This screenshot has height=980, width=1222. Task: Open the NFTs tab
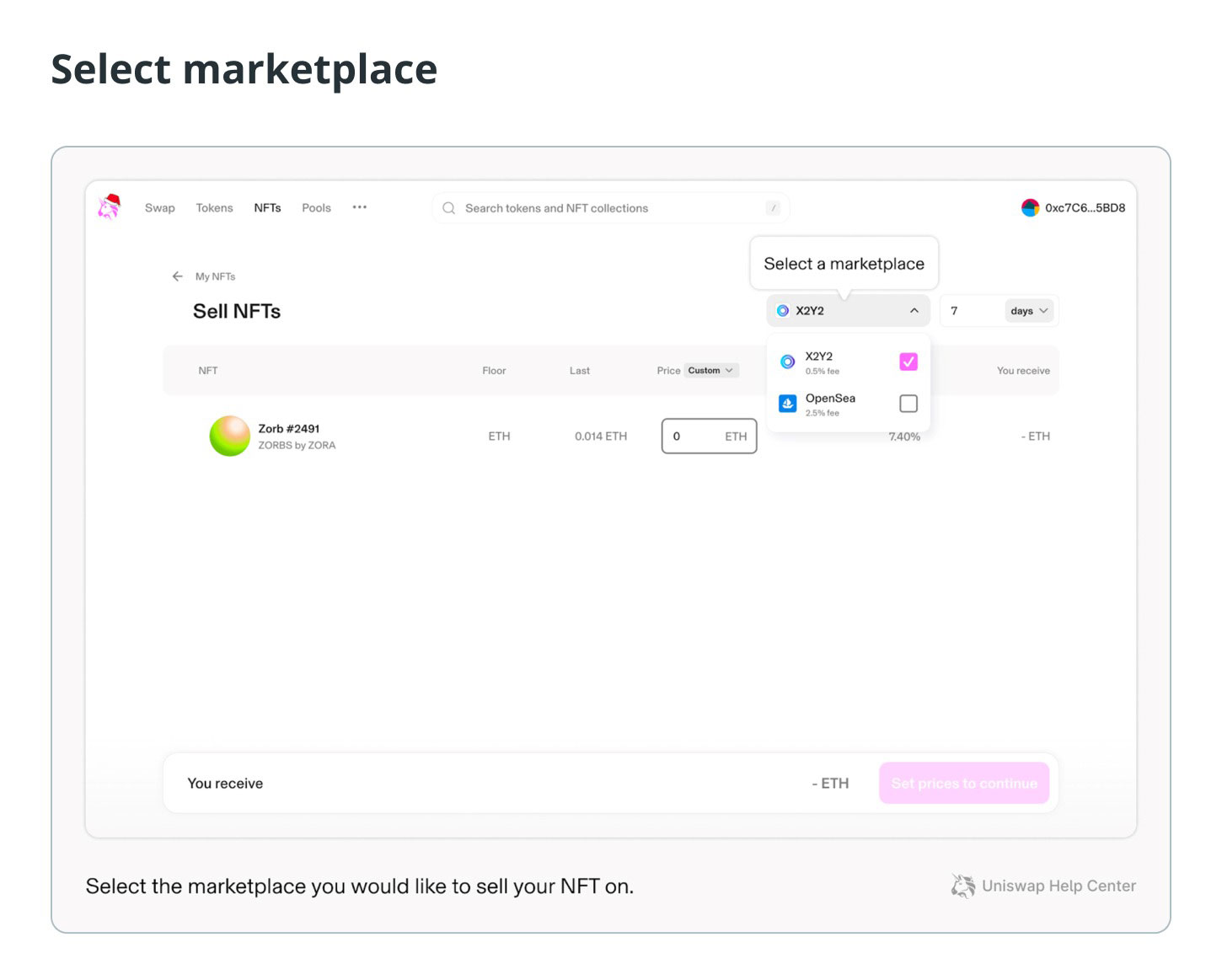coord(267,208)
